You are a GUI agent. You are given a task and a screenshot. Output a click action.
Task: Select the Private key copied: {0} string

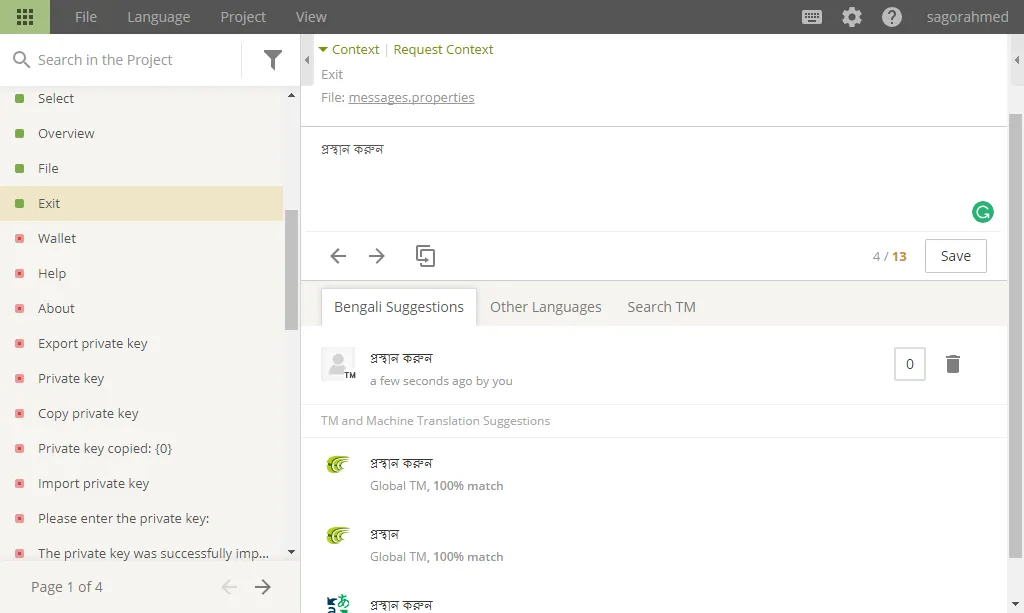pos(141,448)
